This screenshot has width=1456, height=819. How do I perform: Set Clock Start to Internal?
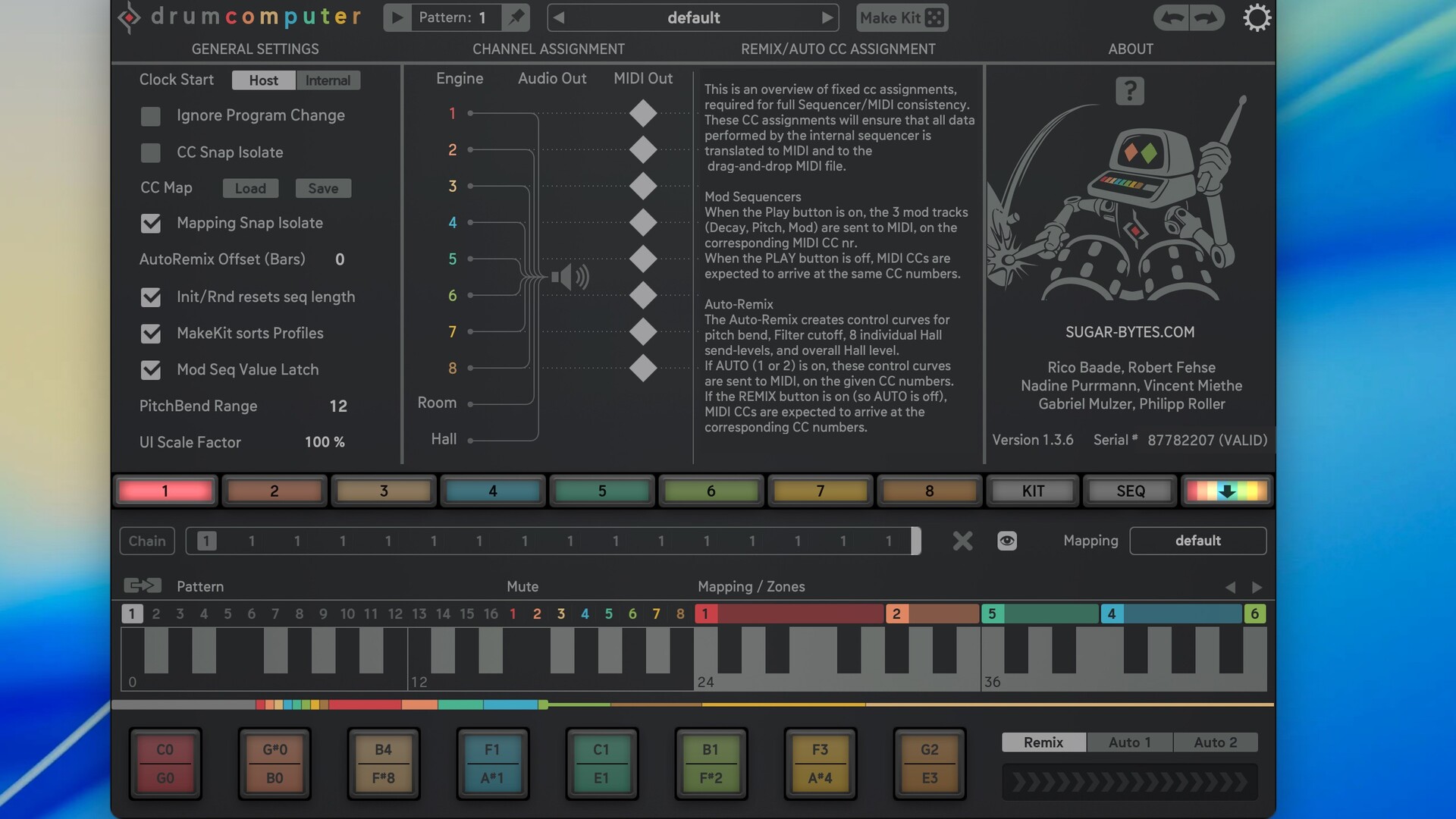328,80
